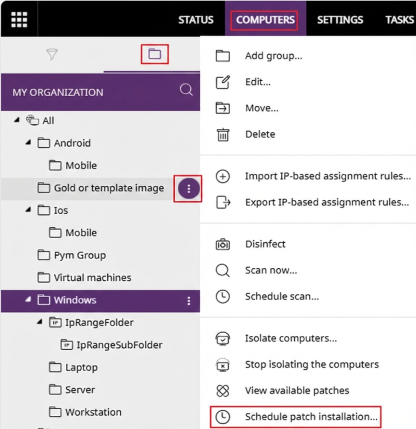Click the View available patches icon

(x=223, y=390)
